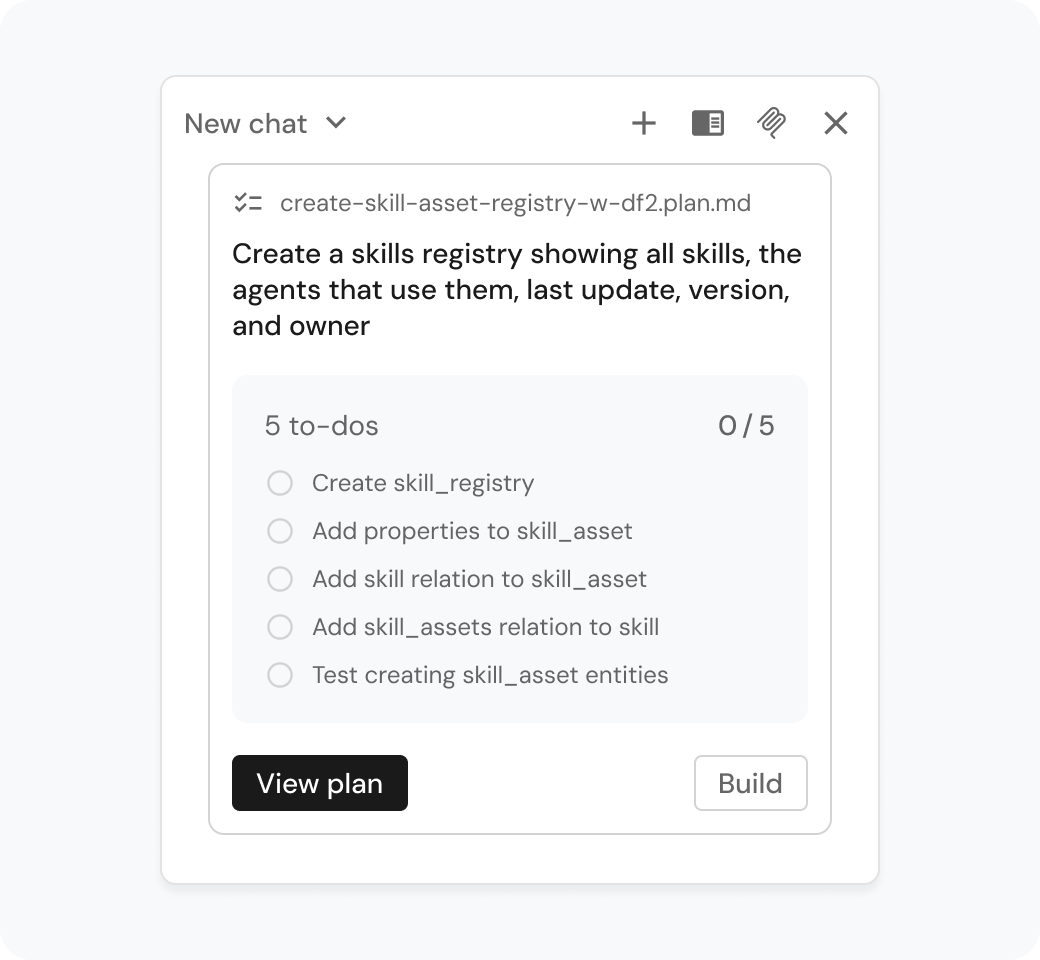Check Add skill_assets relation to skill
Viewport: 1040px width, 960px height.
(x=280, y=627)
